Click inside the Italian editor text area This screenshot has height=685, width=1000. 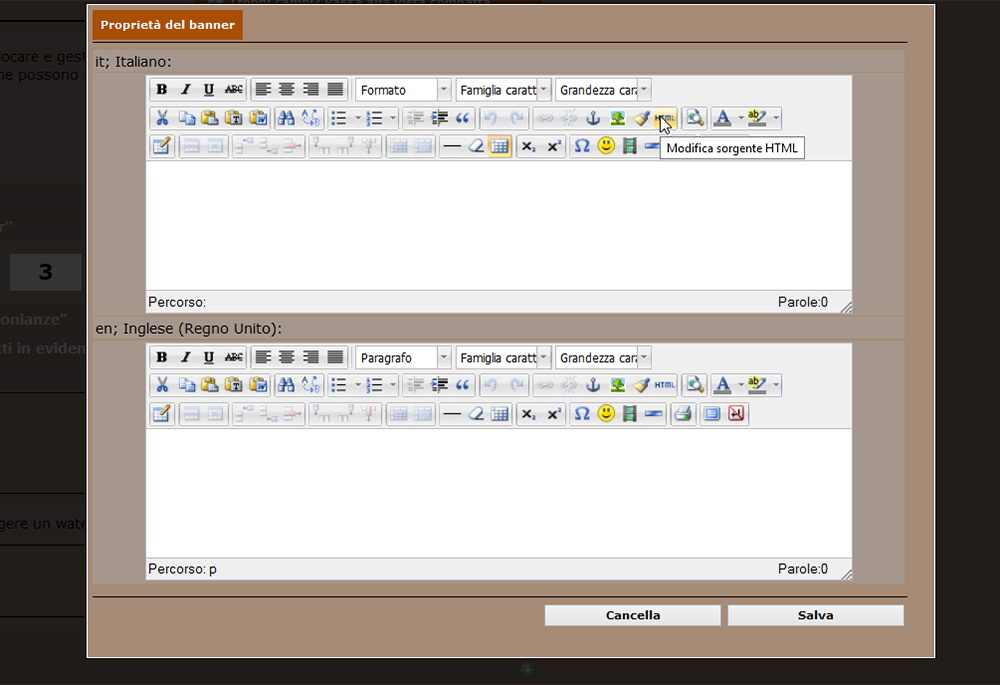point(499,226)
